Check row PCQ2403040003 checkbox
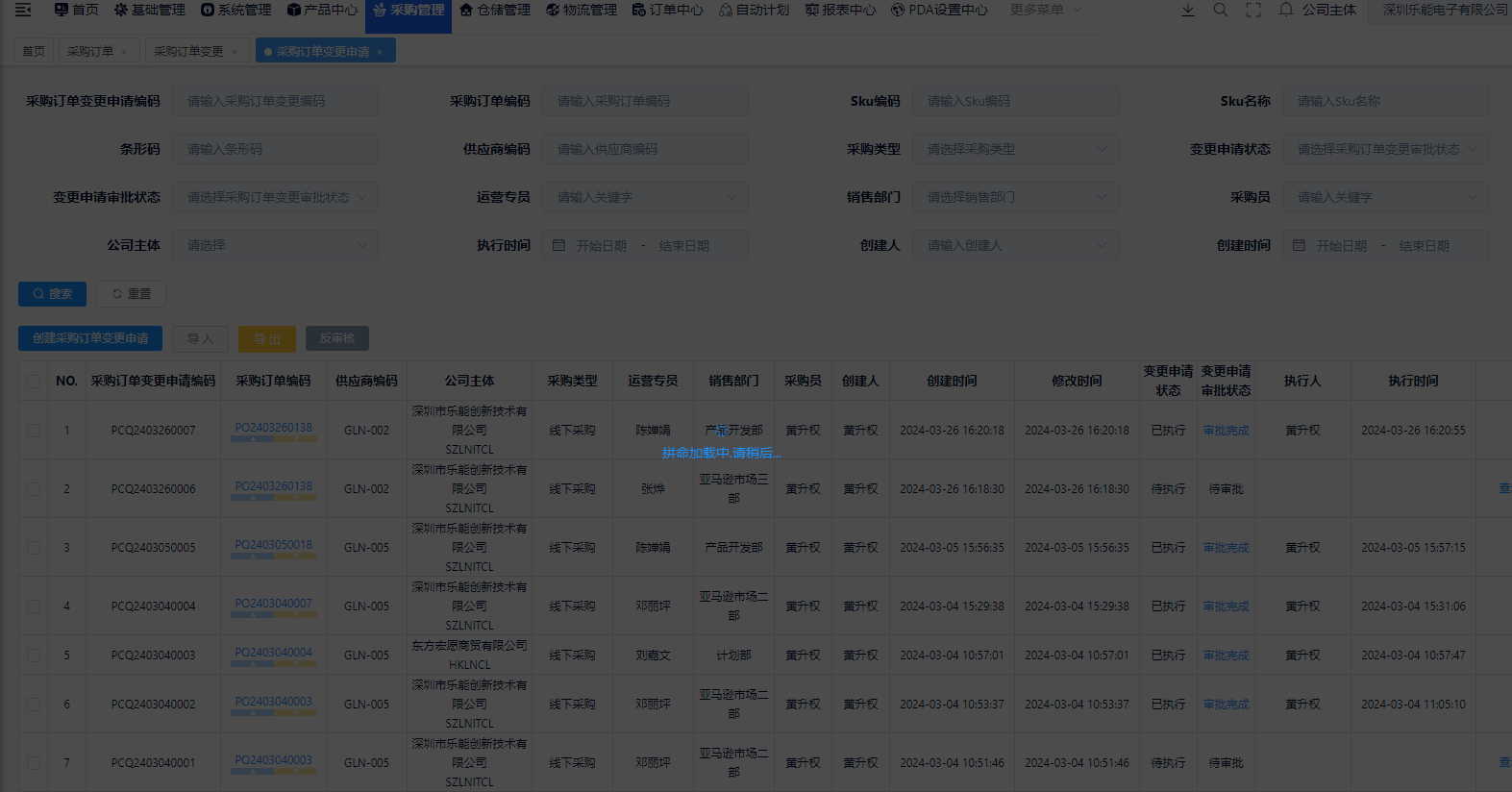The image size is (1512, 792). (x=34, y=656)
